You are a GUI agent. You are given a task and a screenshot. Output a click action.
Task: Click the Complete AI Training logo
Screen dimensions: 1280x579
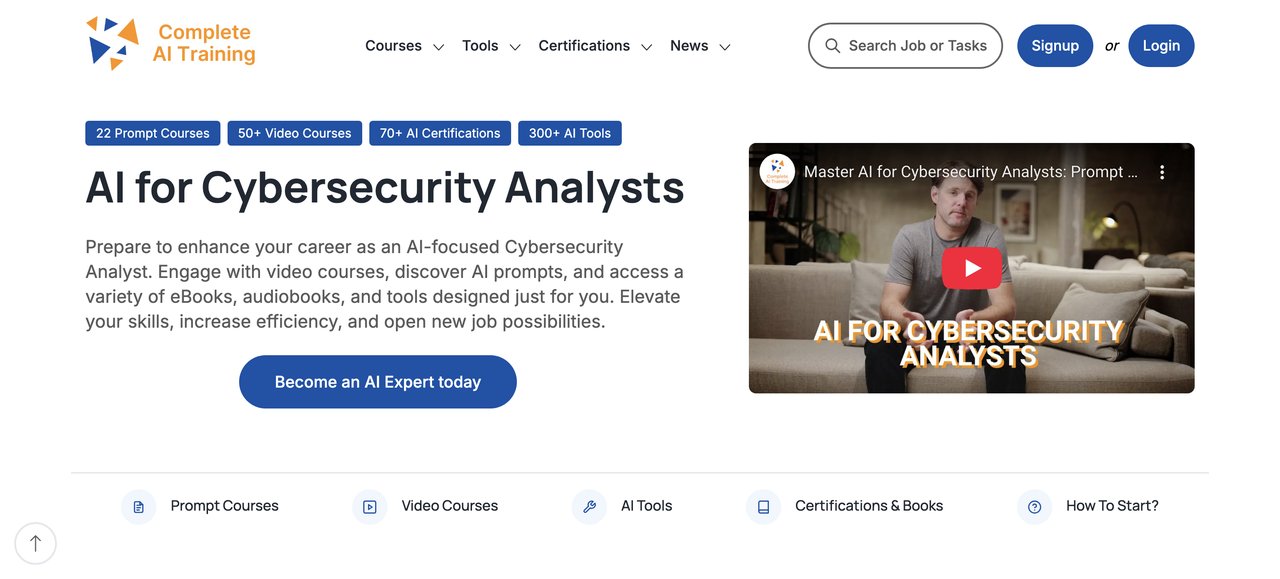coord(171,44)
